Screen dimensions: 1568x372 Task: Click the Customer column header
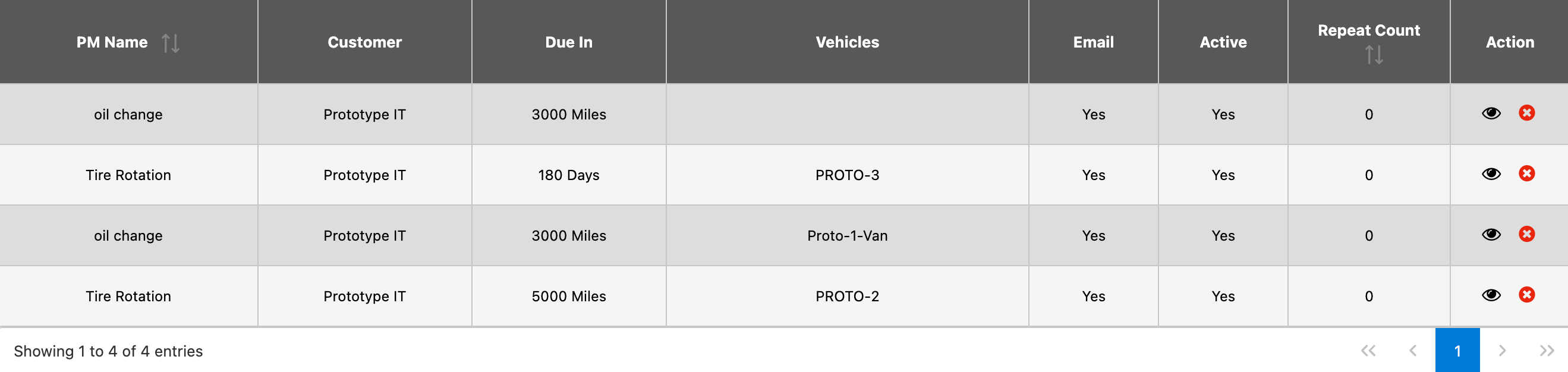pyautogui.click(x=364, y=42)
